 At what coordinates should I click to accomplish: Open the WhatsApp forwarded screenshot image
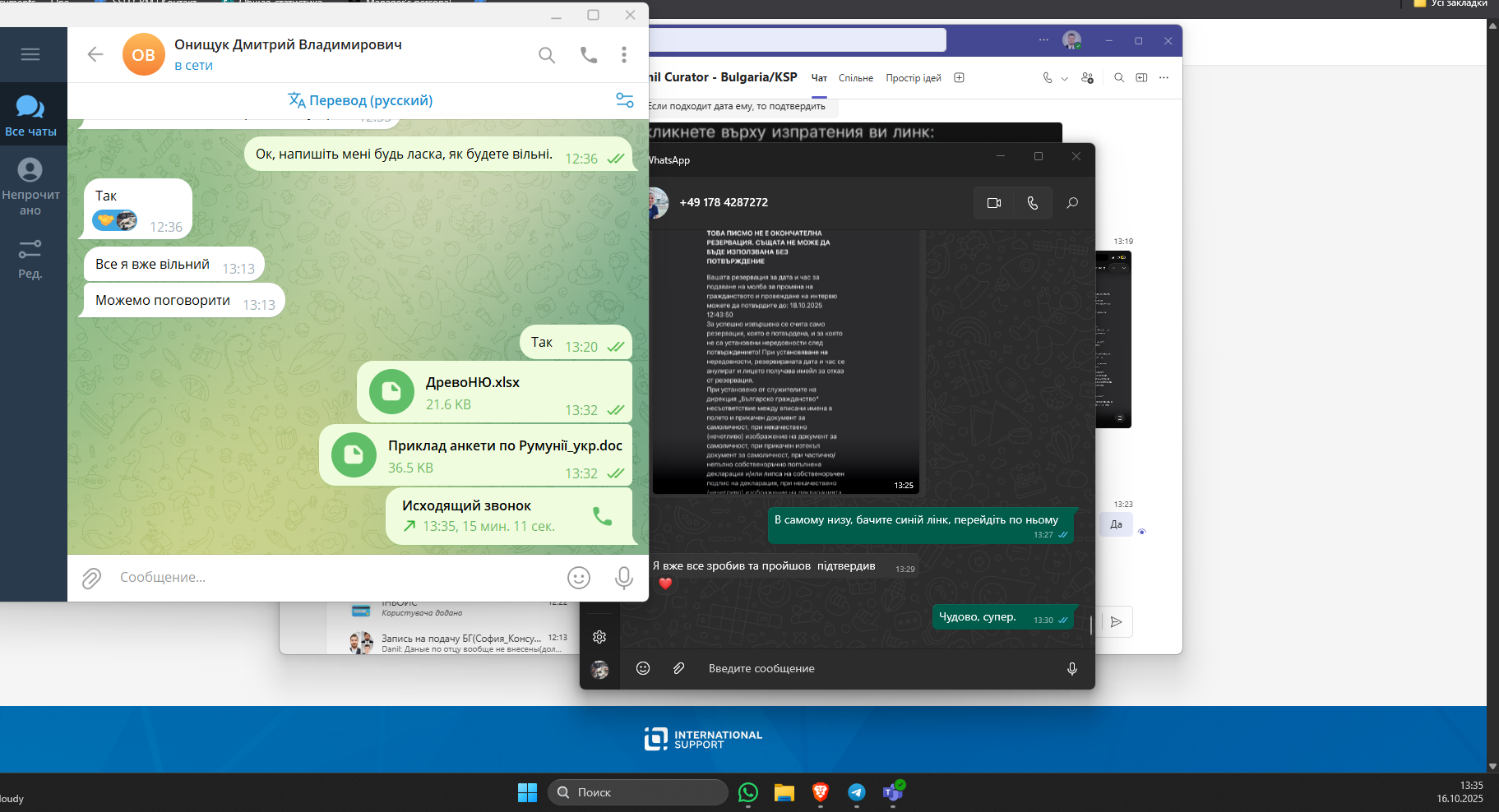pyautogui.click(x=785, y=362)
